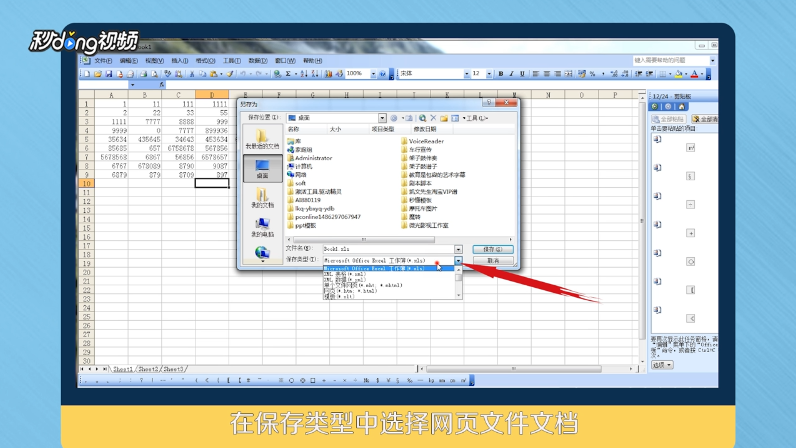Viewport: 796px width, 448px height.
Task: Open the 编辑(E) menu
Action: point(128,61)
